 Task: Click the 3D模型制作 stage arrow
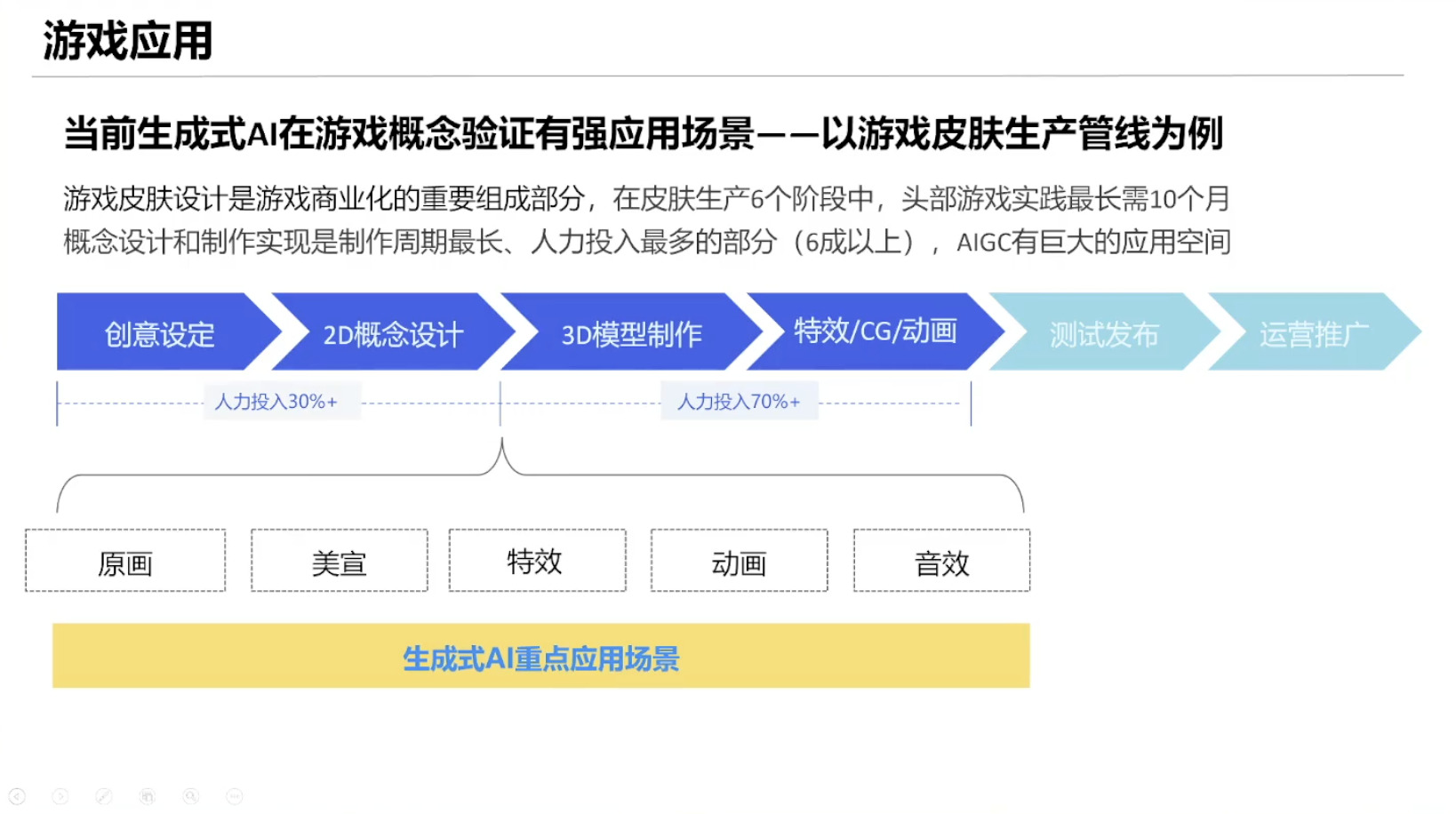631,334
